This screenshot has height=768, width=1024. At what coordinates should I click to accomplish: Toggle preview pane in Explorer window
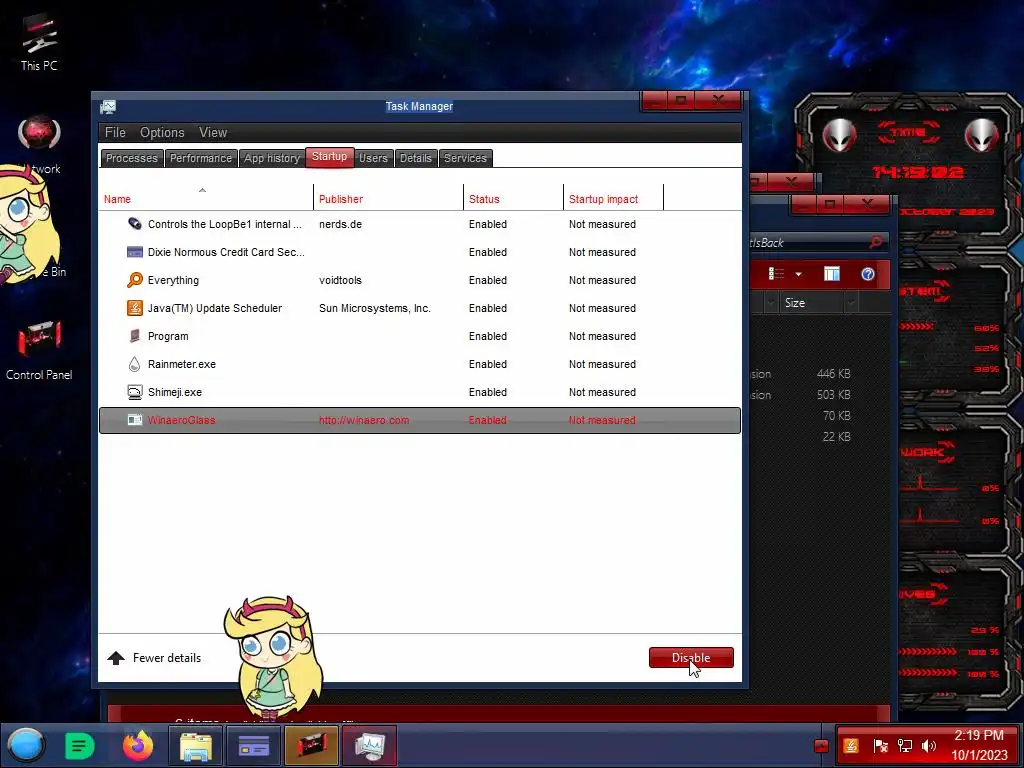coord(831,274)
